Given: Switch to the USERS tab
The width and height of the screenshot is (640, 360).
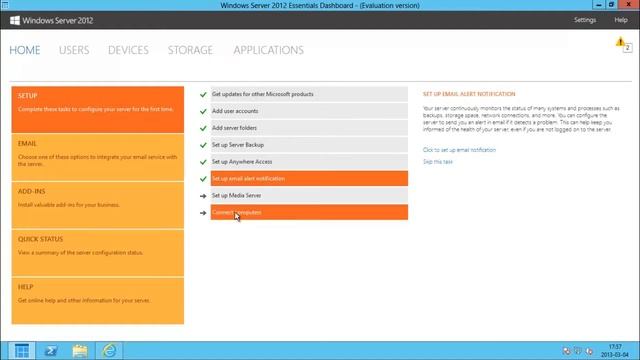Looking at the screenshot, I should (x=74, y=50).
